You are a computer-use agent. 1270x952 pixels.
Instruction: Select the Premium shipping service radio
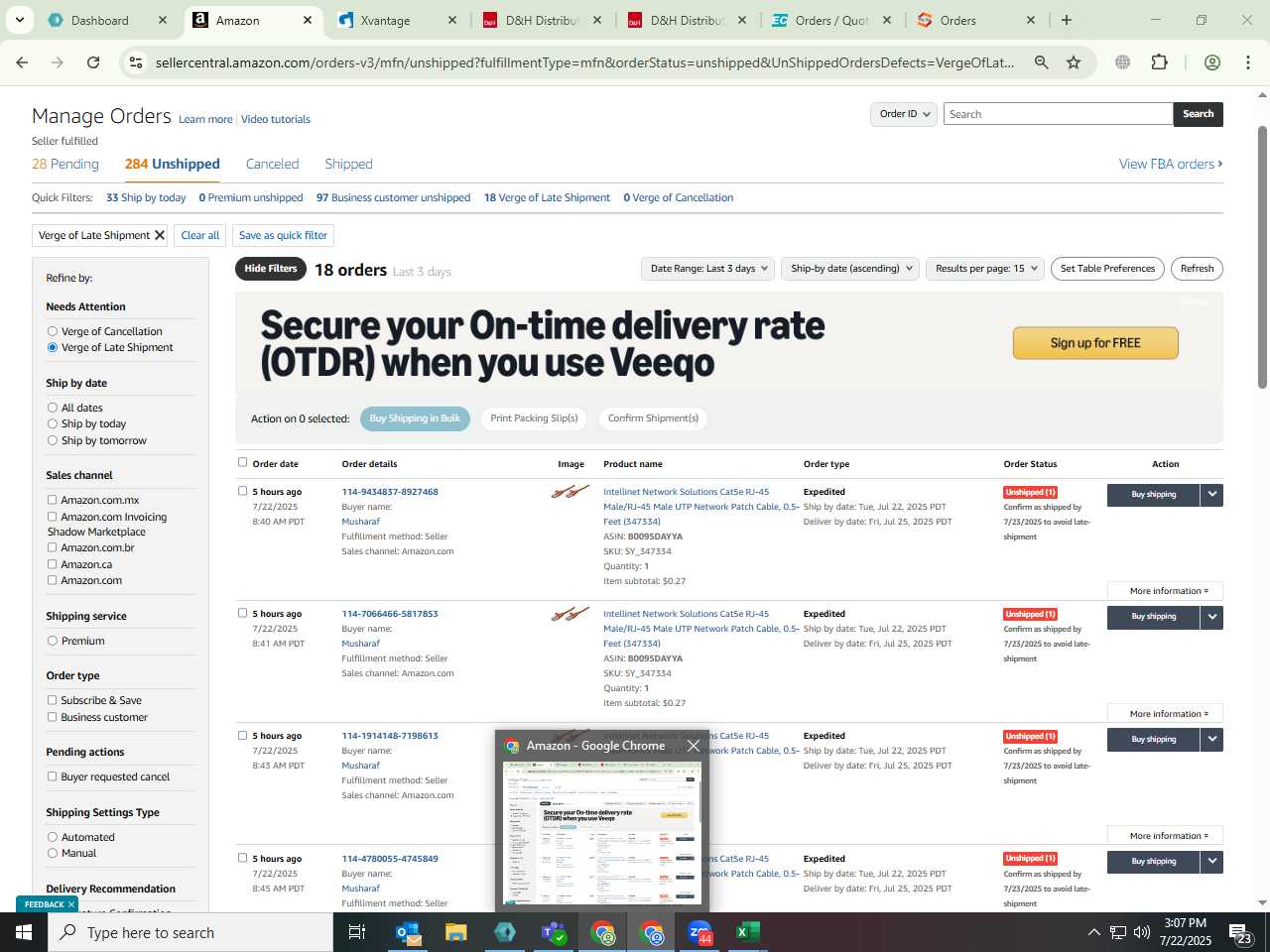coord(53,641)
